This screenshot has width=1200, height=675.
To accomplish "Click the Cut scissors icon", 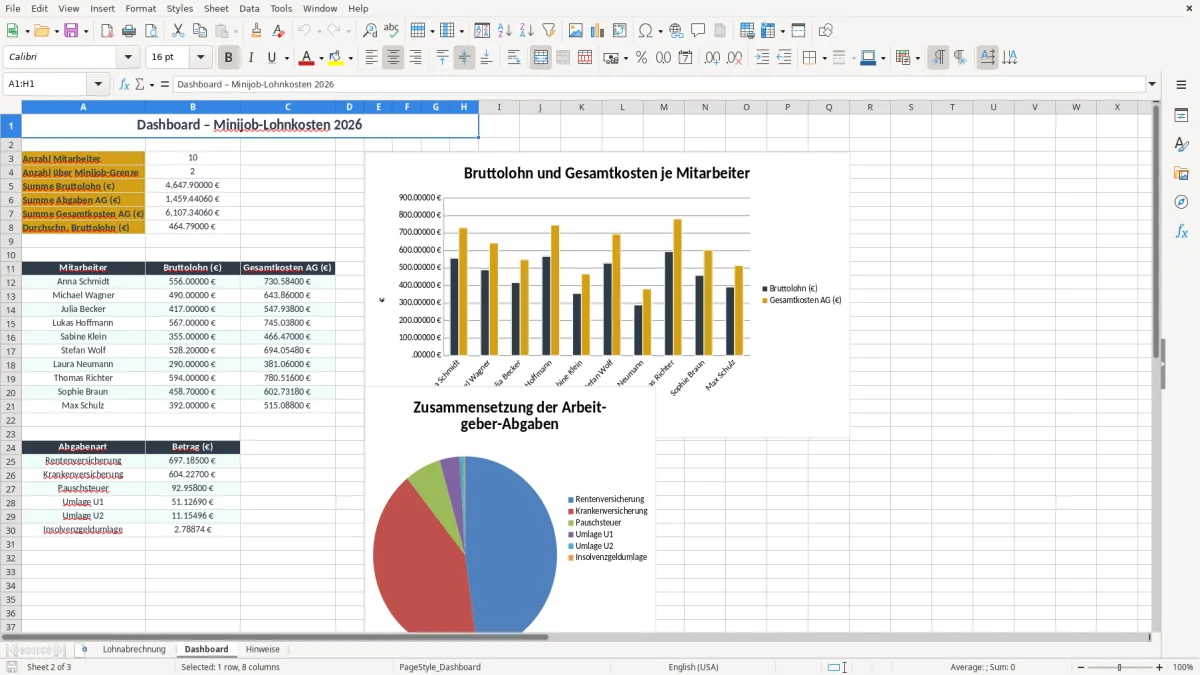I will pos(178,31).
